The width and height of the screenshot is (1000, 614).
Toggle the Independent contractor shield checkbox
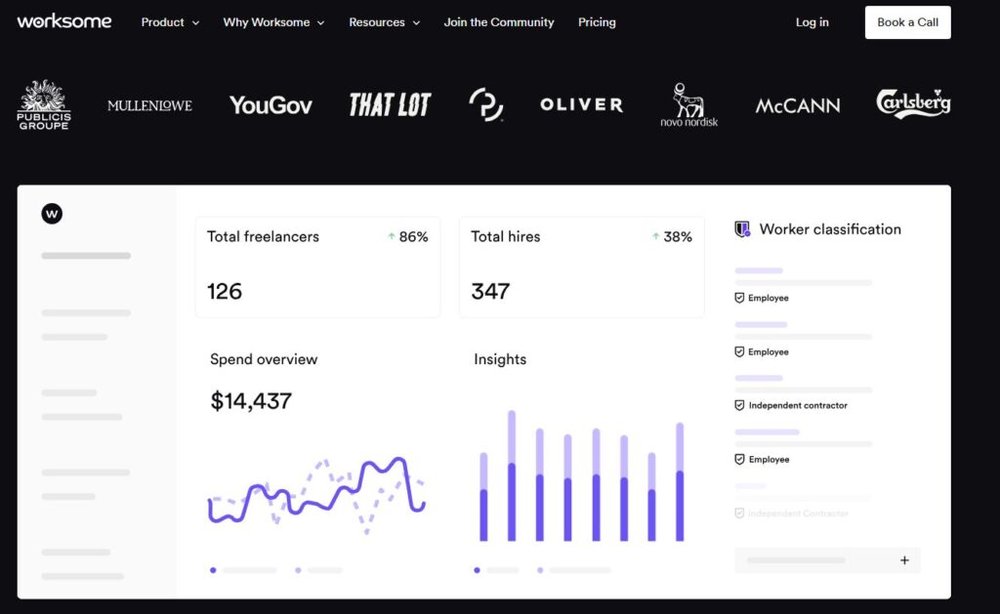(x=740, y=406)
